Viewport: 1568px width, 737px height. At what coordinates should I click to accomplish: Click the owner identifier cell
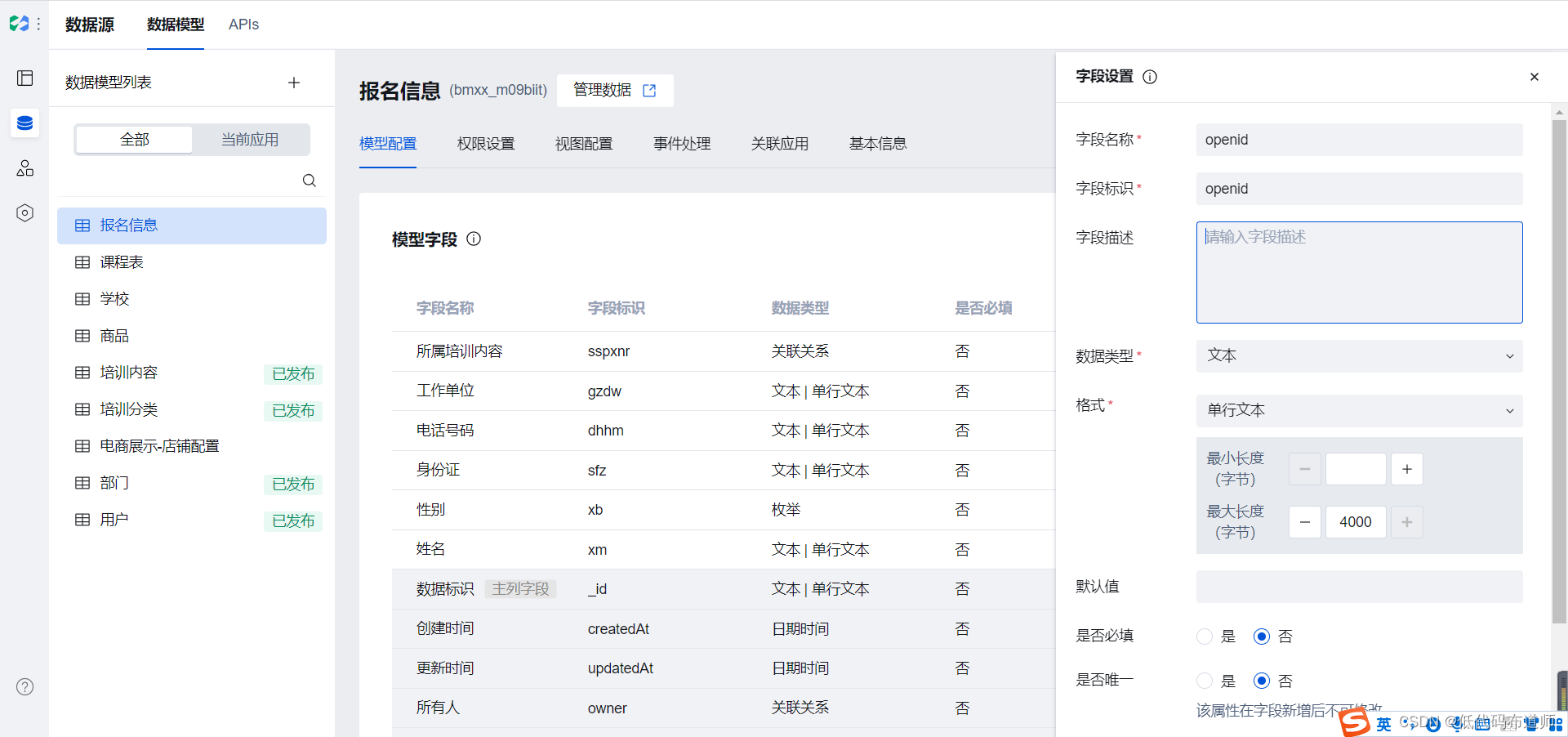pyautogui.click(x=607, y=708)
